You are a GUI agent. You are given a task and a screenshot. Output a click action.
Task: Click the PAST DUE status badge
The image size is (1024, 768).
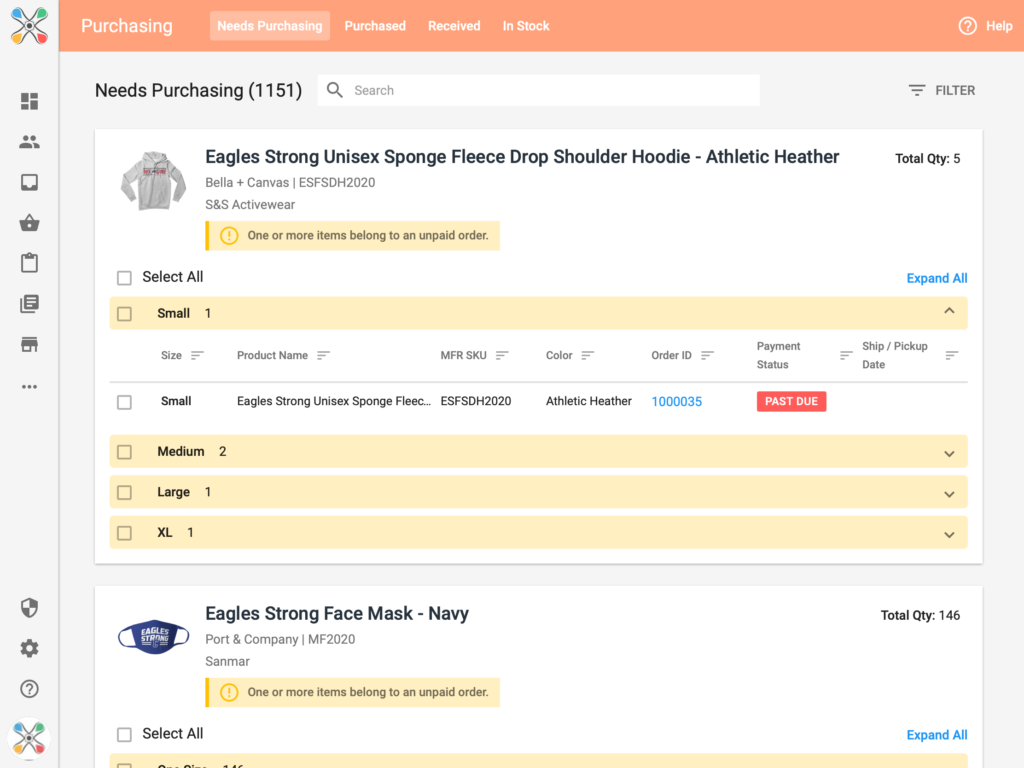tap(792, 402)
